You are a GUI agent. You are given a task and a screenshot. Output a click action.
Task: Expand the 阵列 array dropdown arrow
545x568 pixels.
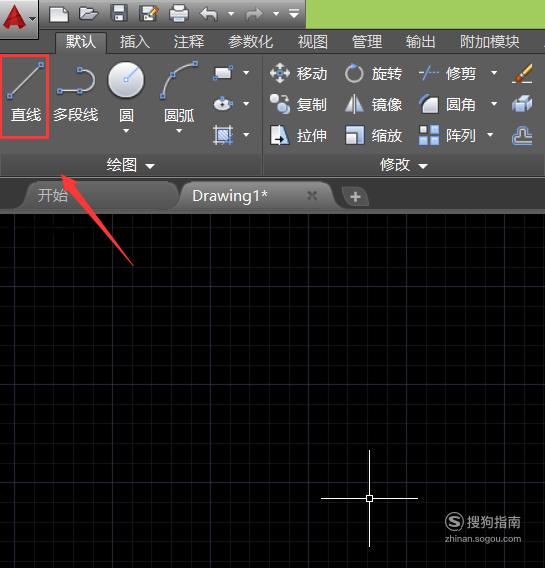pyautogui.click(x=490, y=135)
